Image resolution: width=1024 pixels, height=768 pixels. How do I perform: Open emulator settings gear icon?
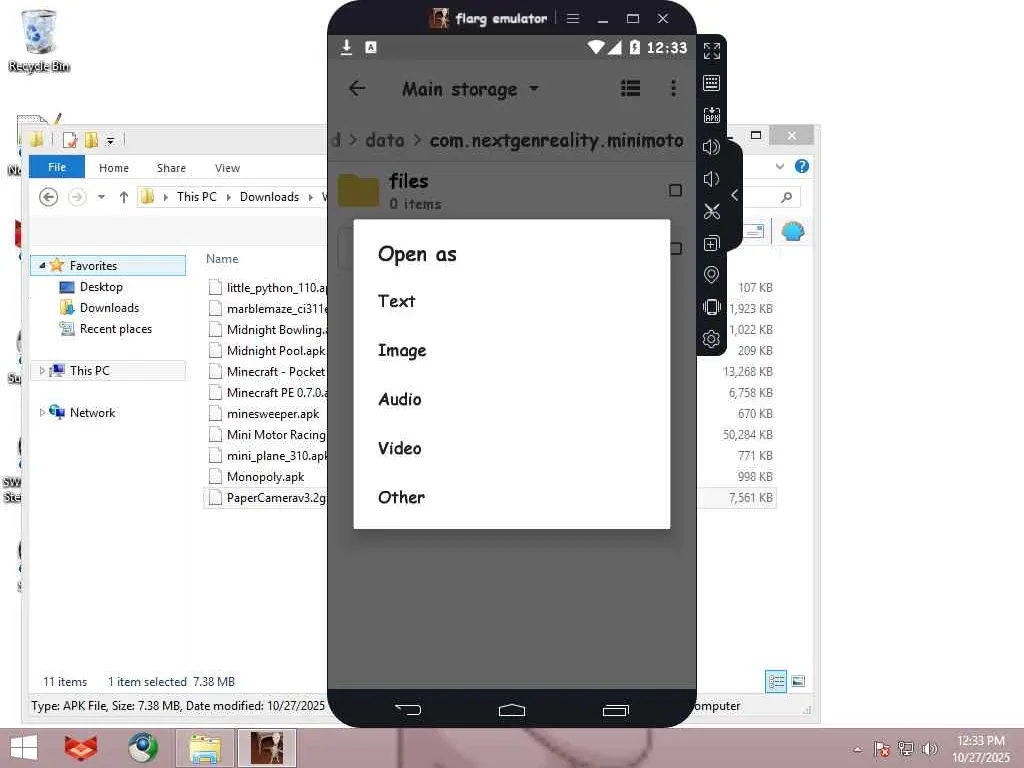(x=711, y=339)
